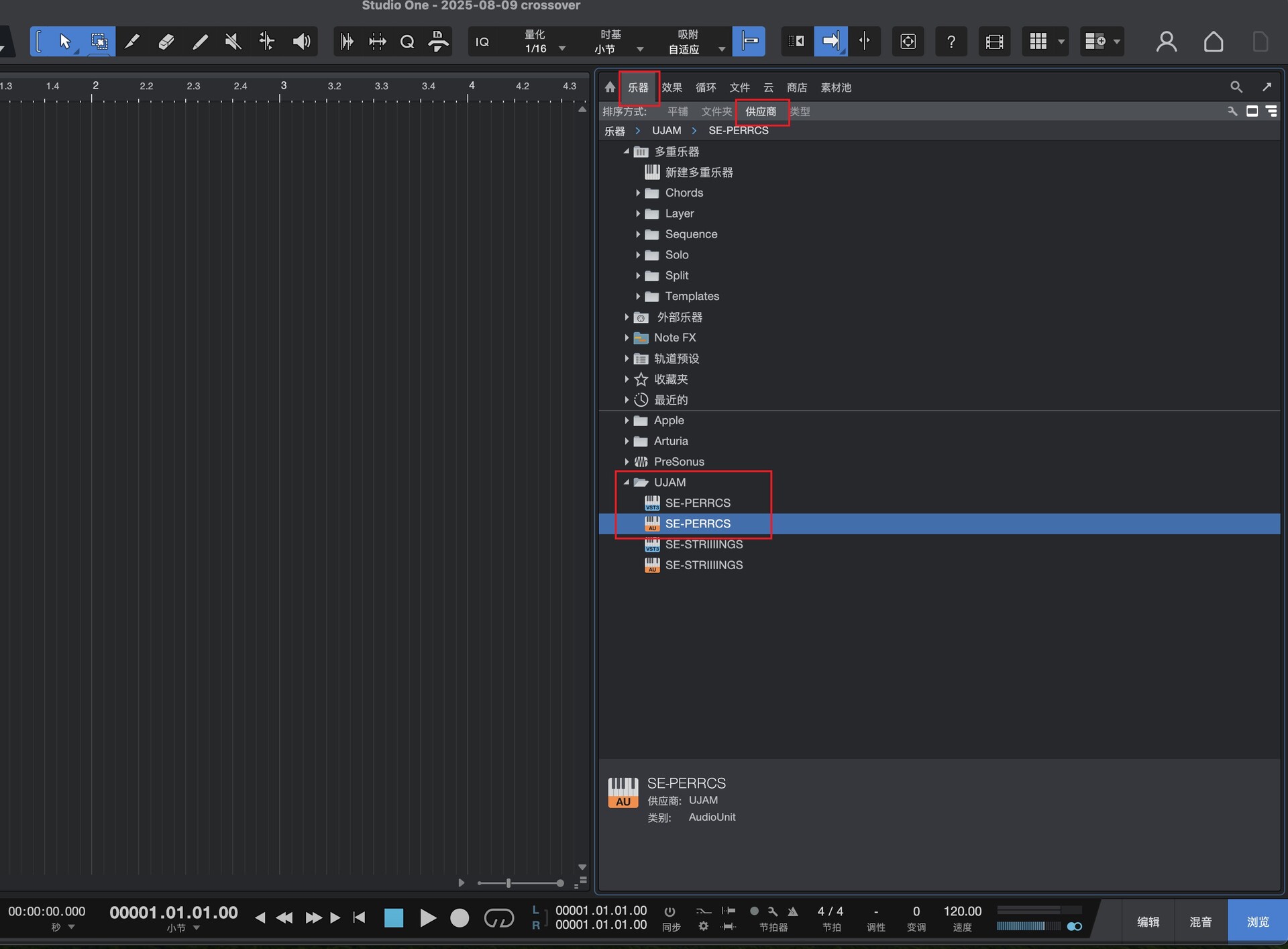The image size is (1288, 949).
Task: Click the browser search magnifier icon
Action: 1236,87
